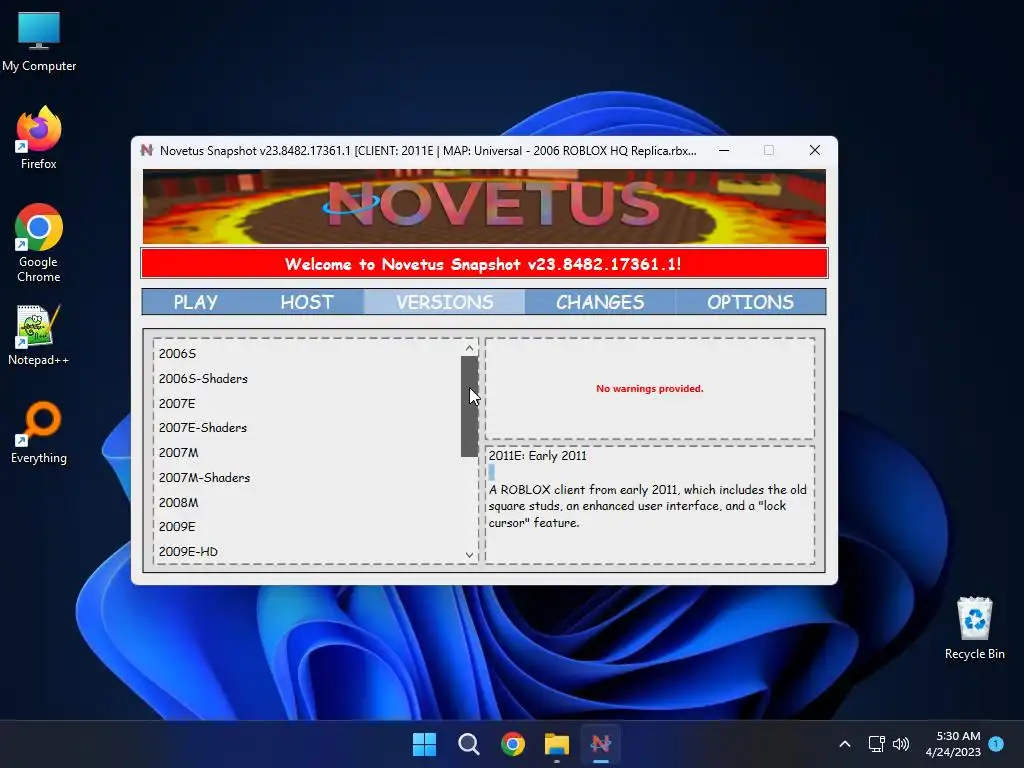Click the Novetus title bar logo icon

click(x=147, y=150)
